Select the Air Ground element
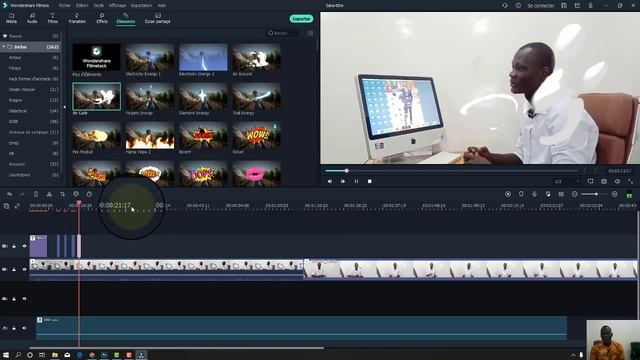This screenshot has height=360, width=640. click(x=256, y=58)
